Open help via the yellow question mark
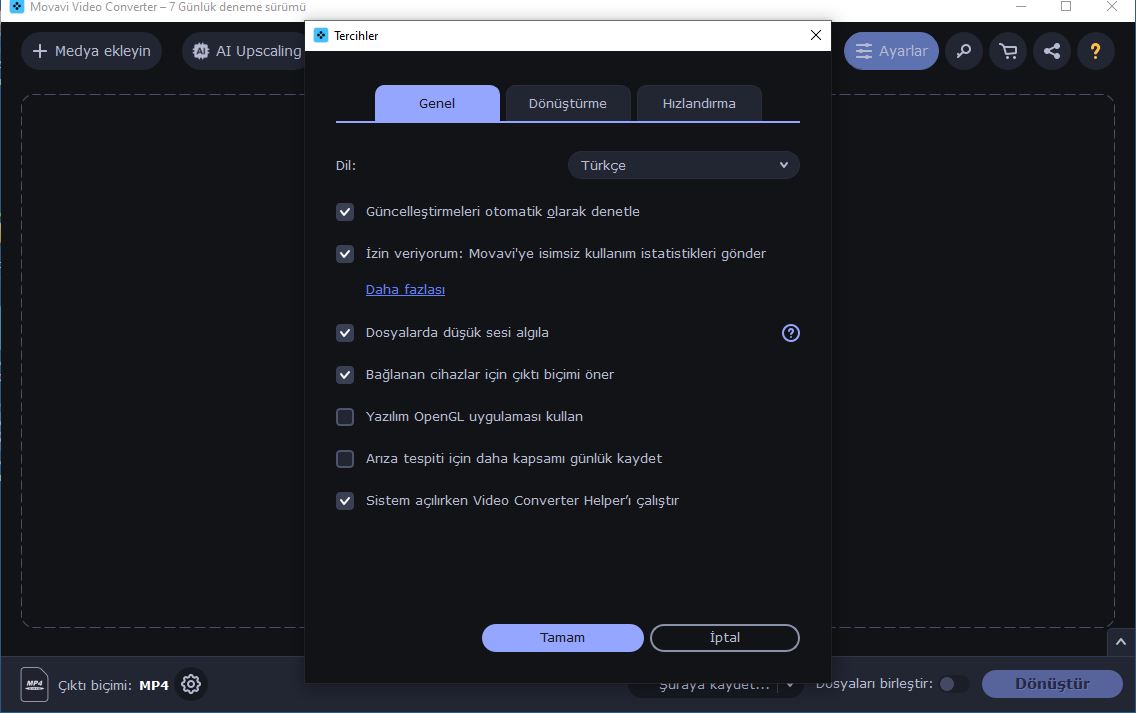Screen dimensions: 1136x713 click(x=1095, y=51)
